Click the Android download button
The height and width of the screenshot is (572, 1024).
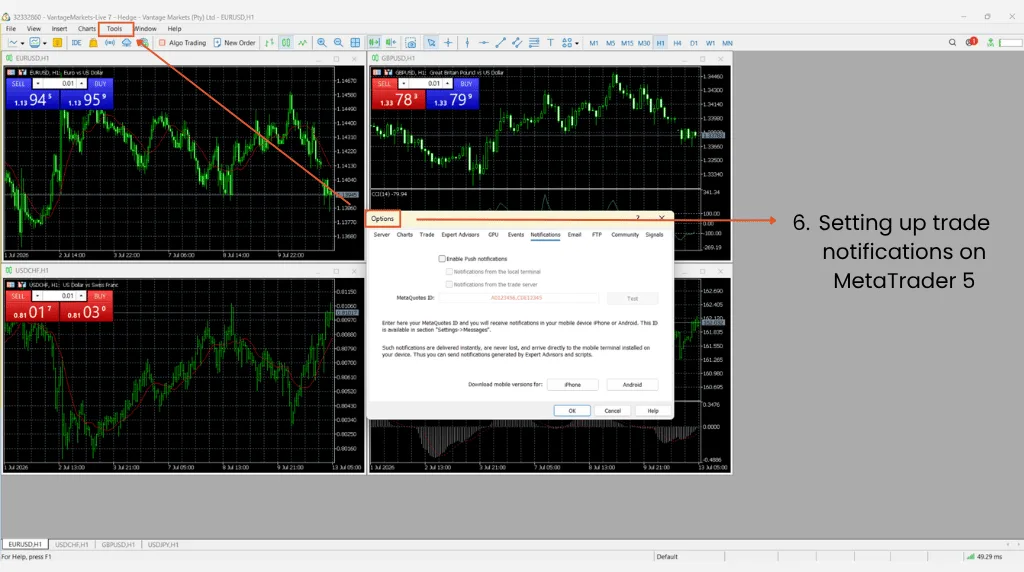[632, 385]
